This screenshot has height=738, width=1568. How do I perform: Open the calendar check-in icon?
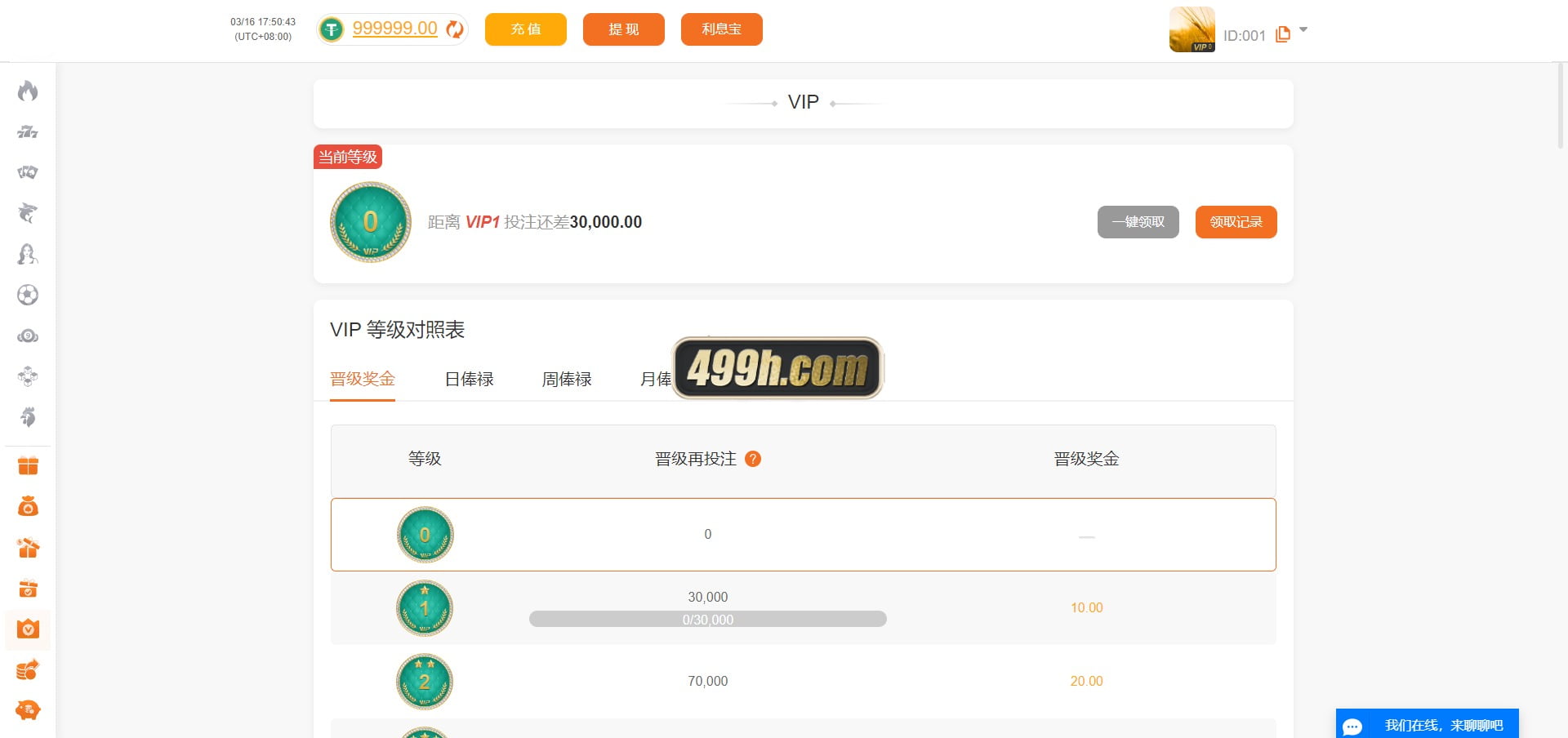coord(28,589)
